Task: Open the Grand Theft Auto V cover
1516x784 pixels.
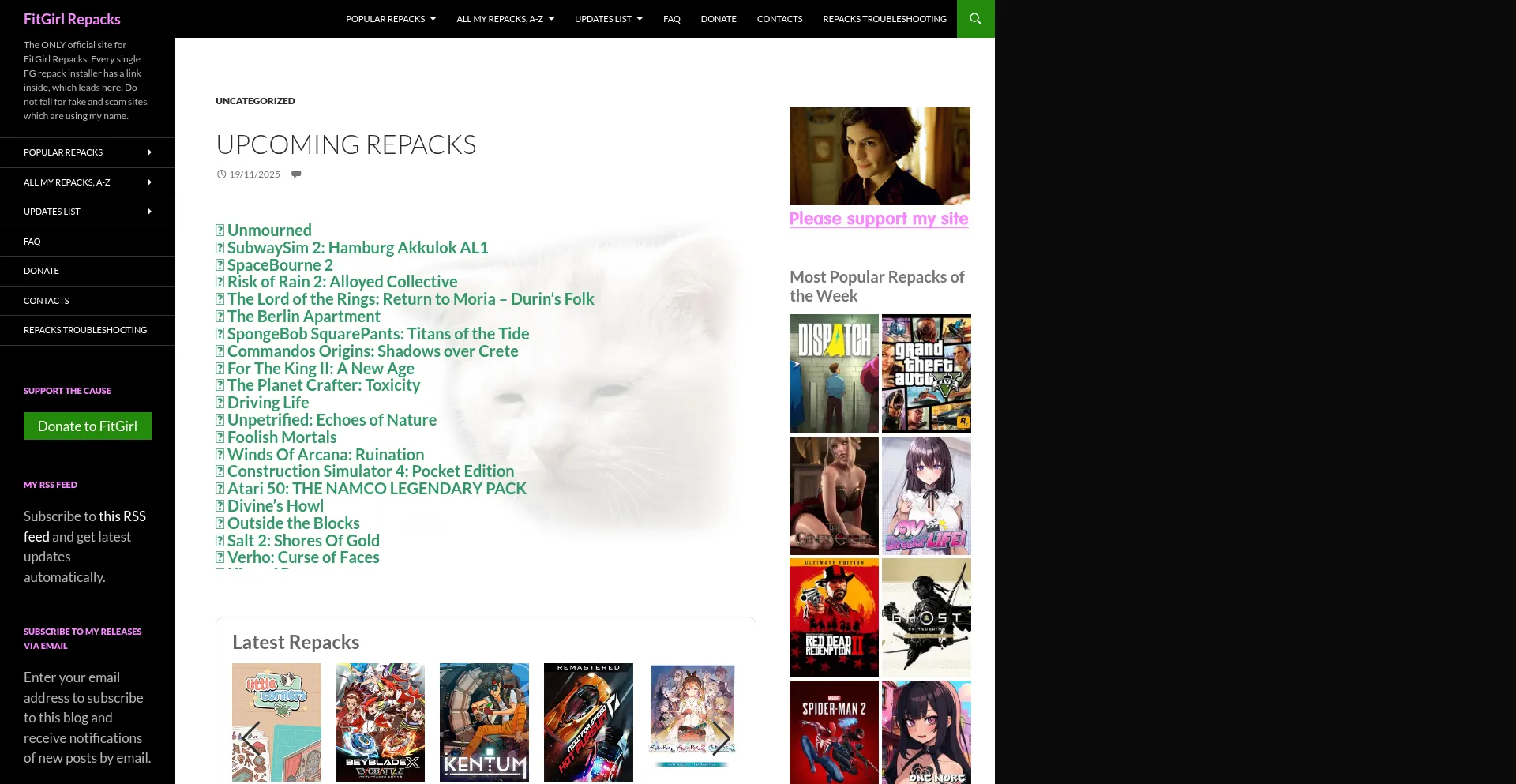Action: [926, 373]
